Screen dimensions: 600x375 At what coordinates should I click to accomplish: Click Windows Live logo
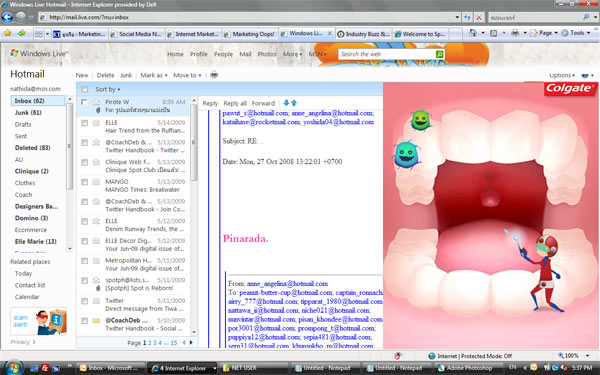coord(39,53)
